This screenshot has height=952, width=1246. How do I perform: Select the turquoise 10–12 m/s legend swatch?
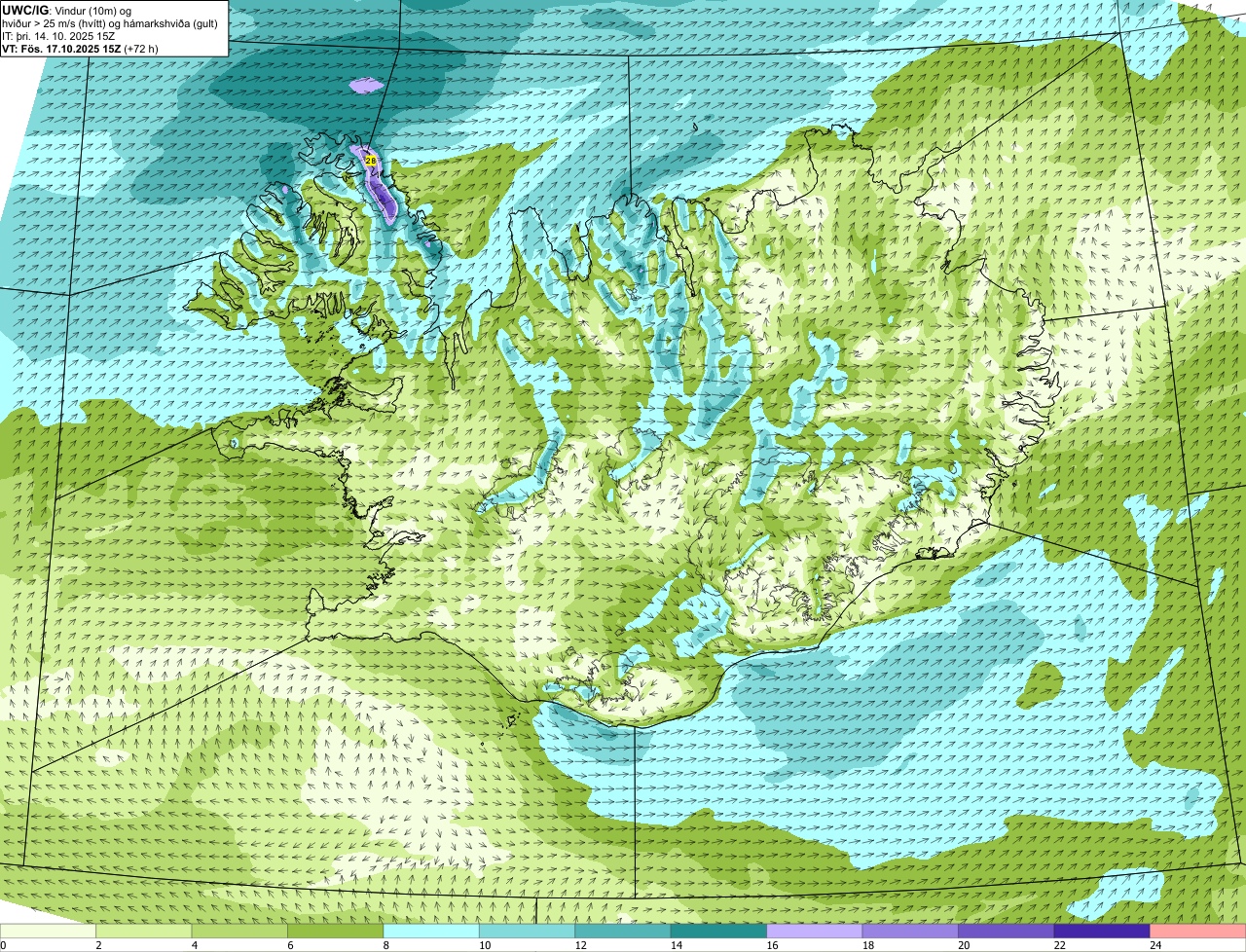tap(528, 932)
